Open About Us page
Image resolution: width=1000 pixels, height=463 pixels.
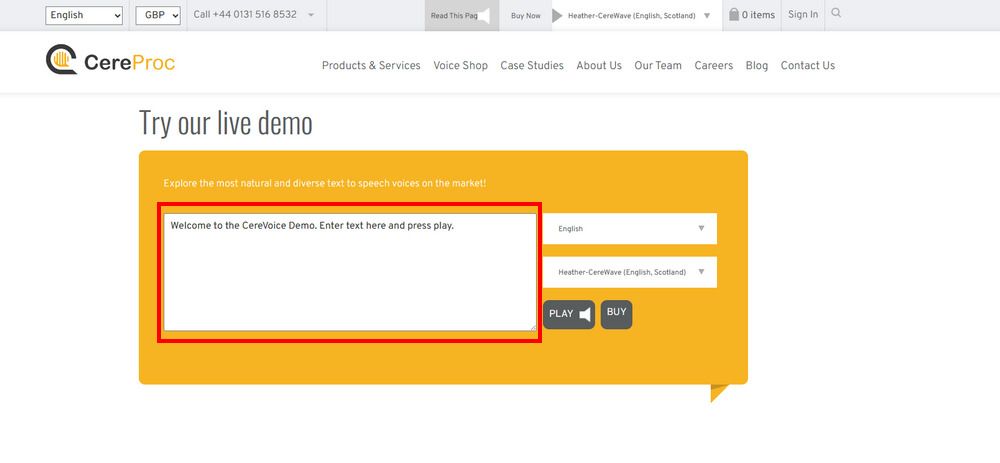[599, 65]
